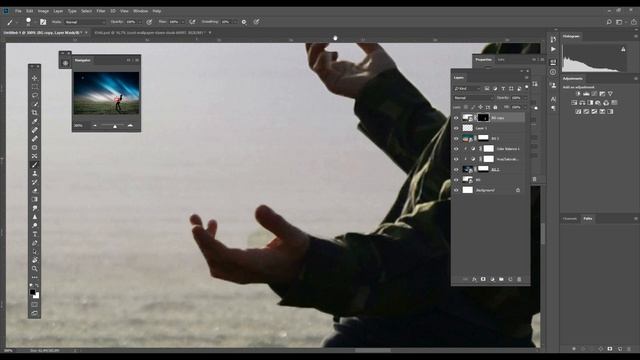The image size is (640, 360).
Task: Select the Eraser tool
Action: click(35, 191)
